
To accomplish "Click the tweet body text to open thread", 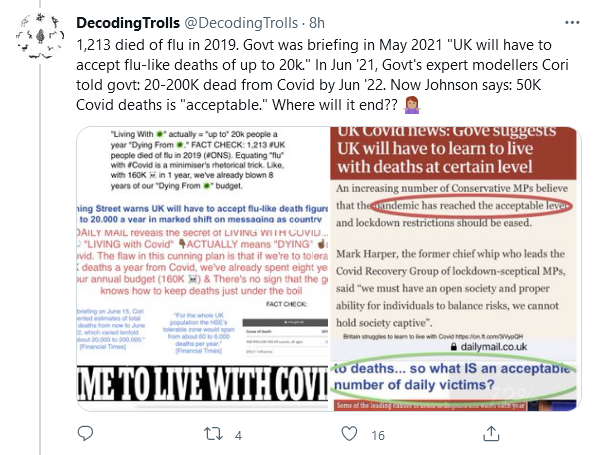I will tap(322, 75).
